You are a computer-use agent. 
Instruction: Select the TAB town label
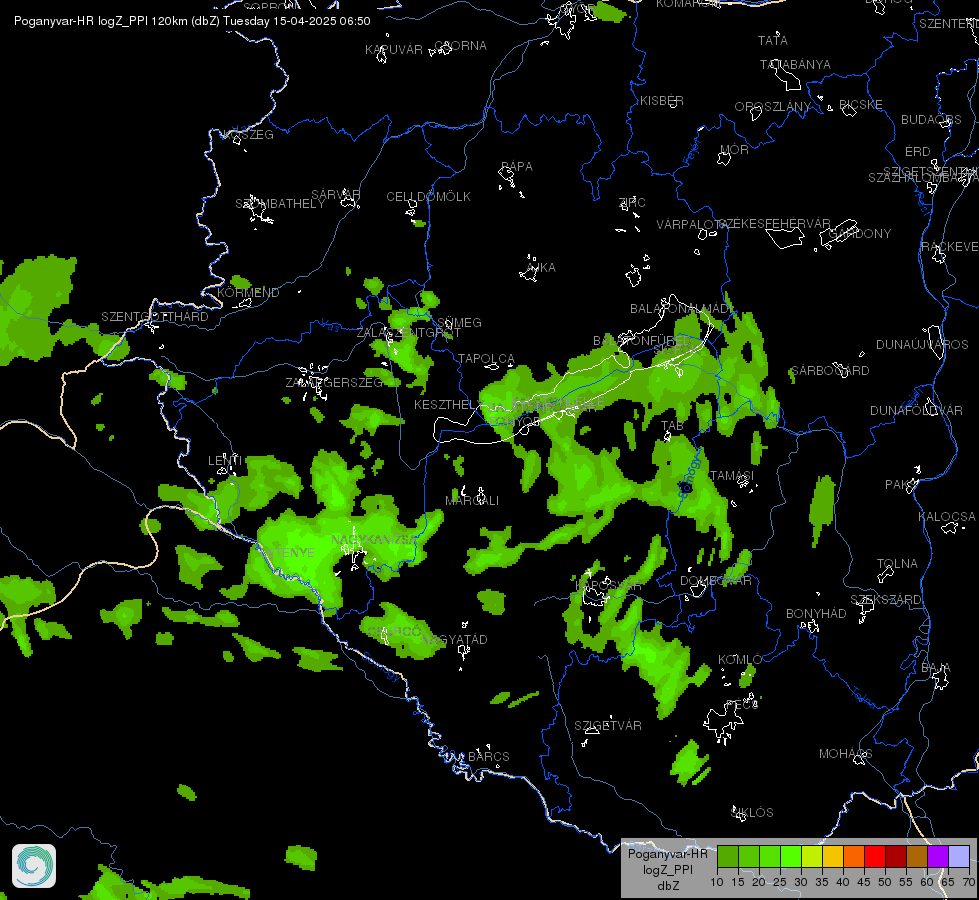672,425
